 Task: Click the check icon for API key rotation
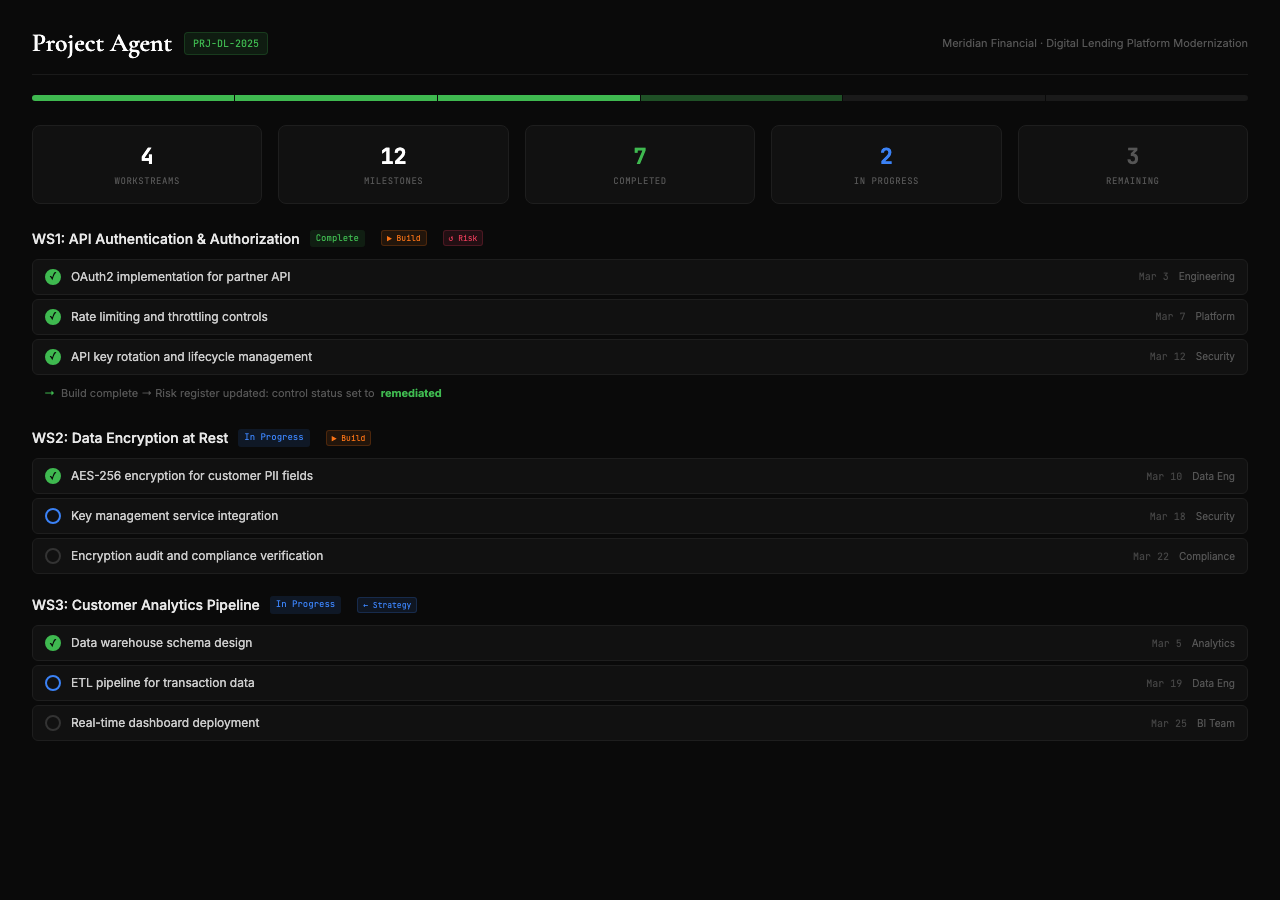(53, 357)
